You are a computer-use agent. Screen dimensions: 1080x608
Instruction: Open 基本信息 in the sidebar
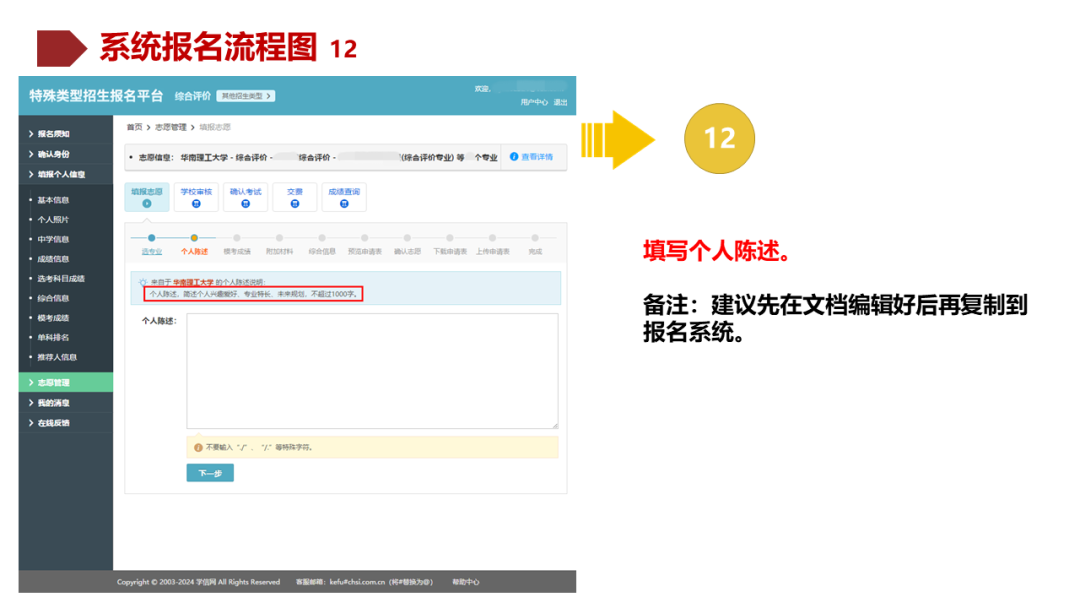[53, 200]
